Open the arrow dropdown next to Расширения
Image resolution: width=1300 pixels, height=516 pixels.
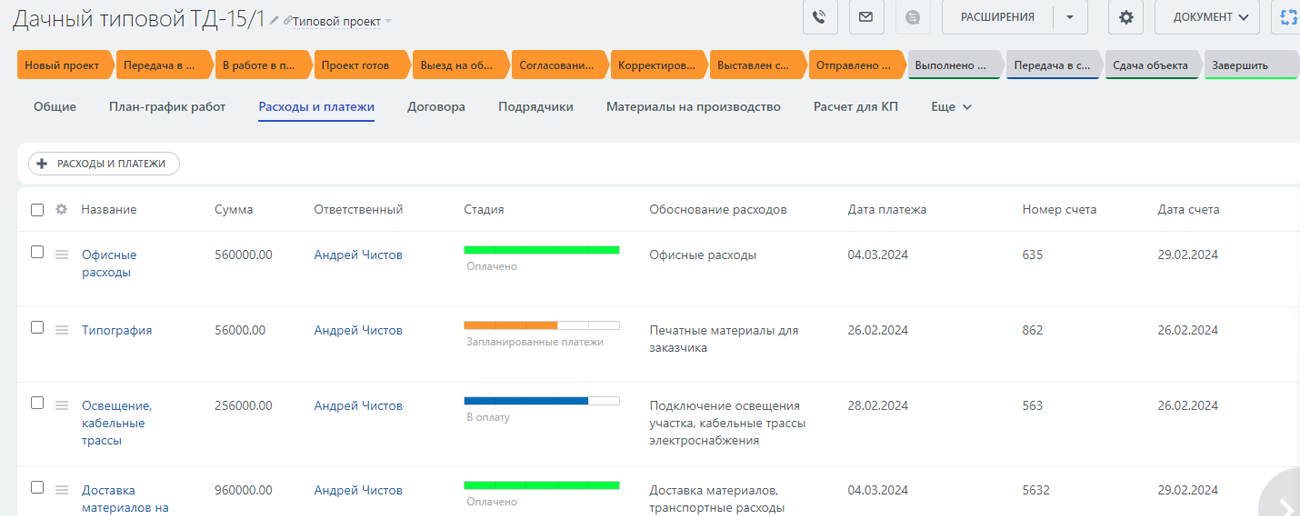[1070, 17]
